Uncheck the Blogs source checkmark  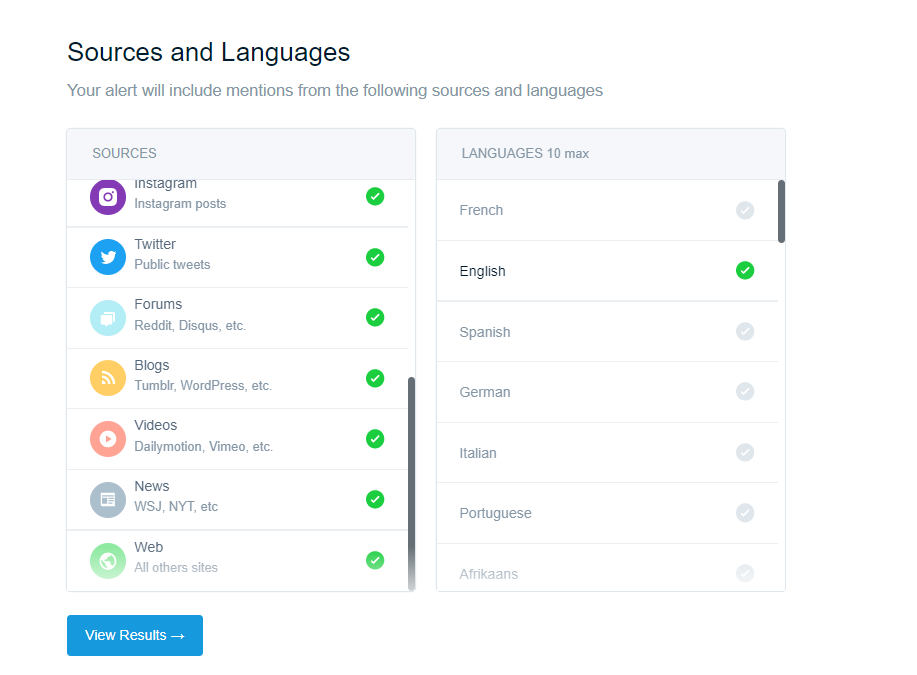pyautogui.click(x=375, y=378)
